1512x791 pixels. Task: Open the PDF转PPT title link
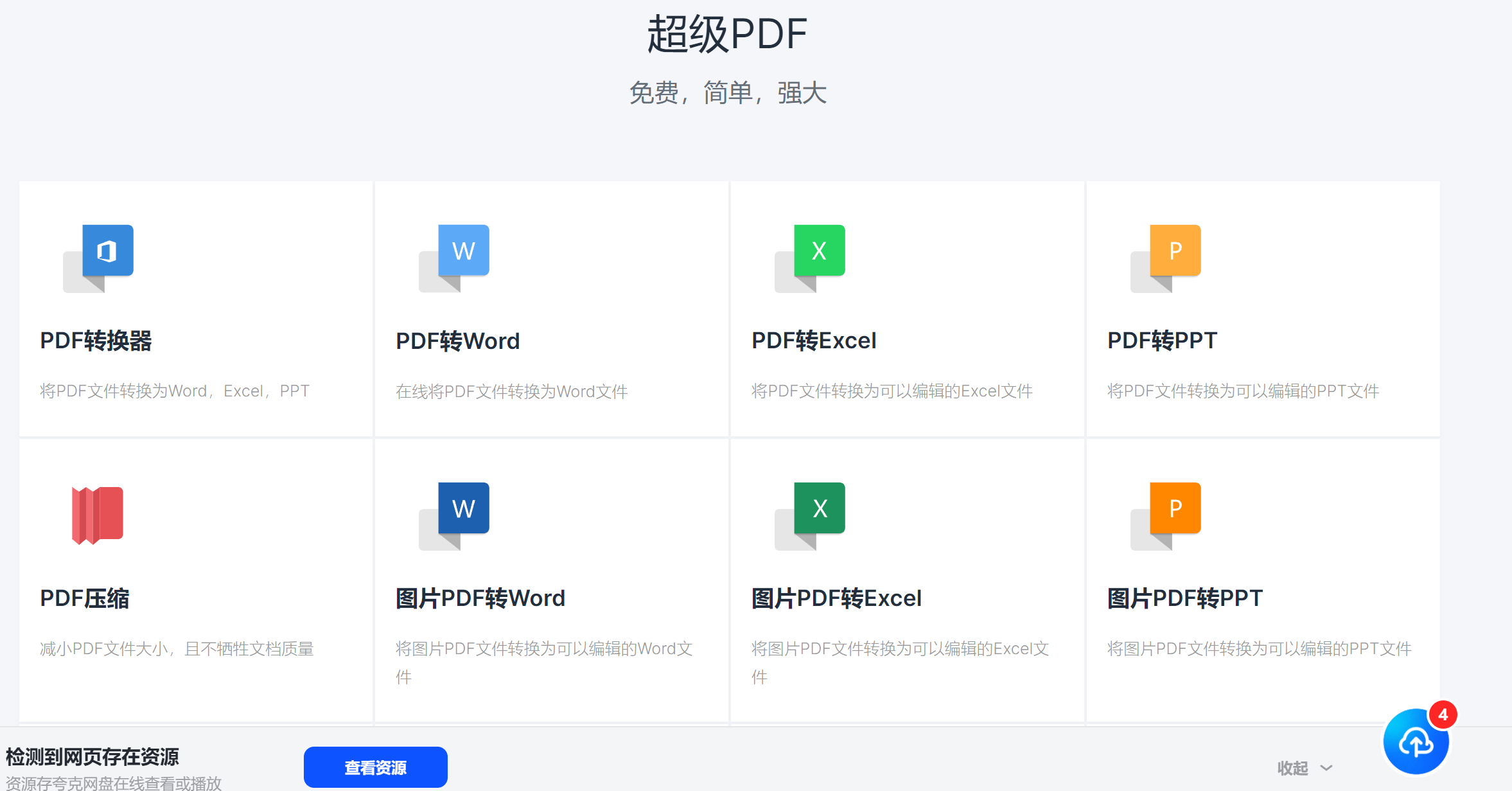click(1162, 341)
